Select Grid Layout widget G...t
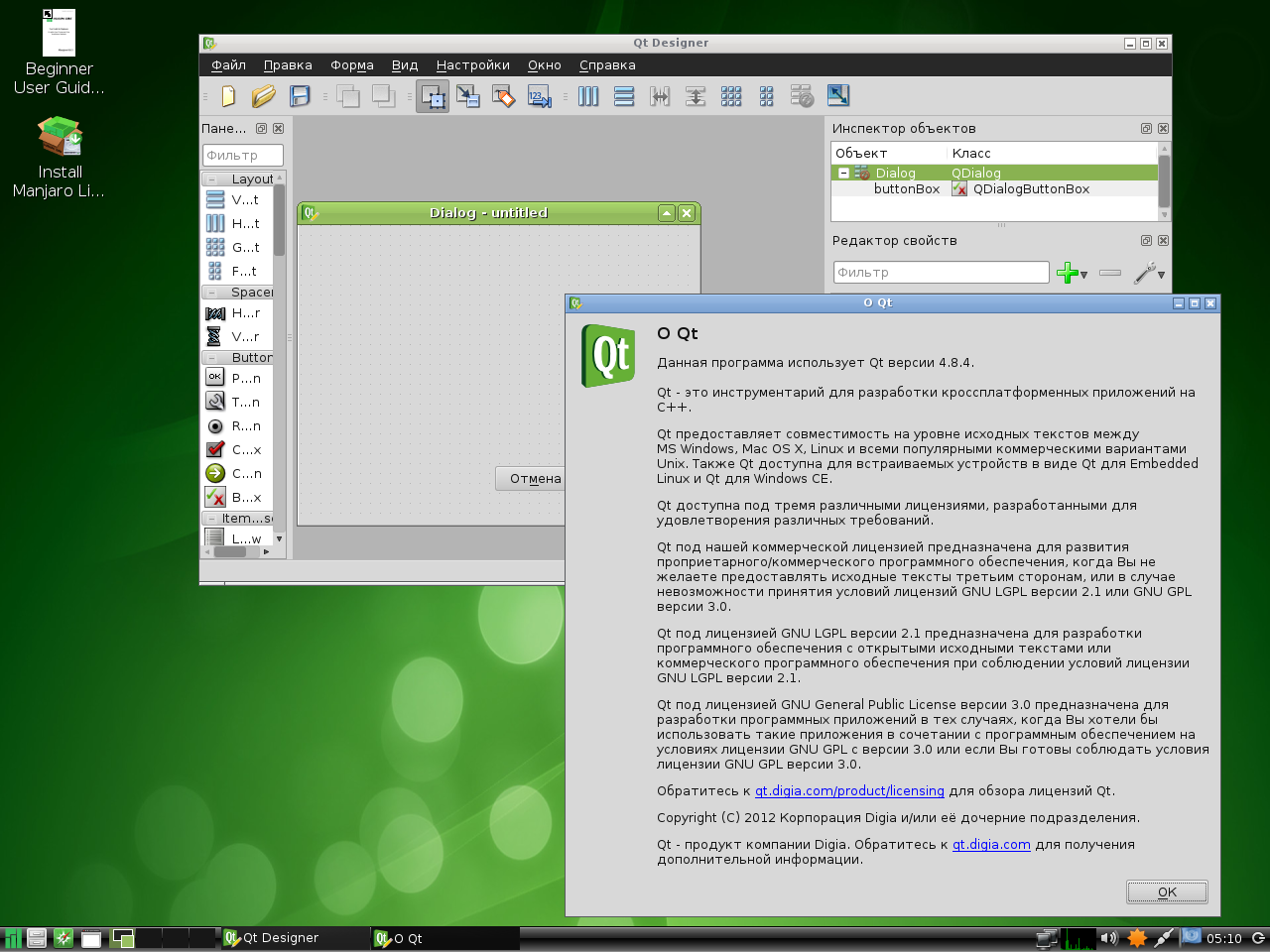The height and width of the screenshot is (952, 1270). [x=237, y=247]
